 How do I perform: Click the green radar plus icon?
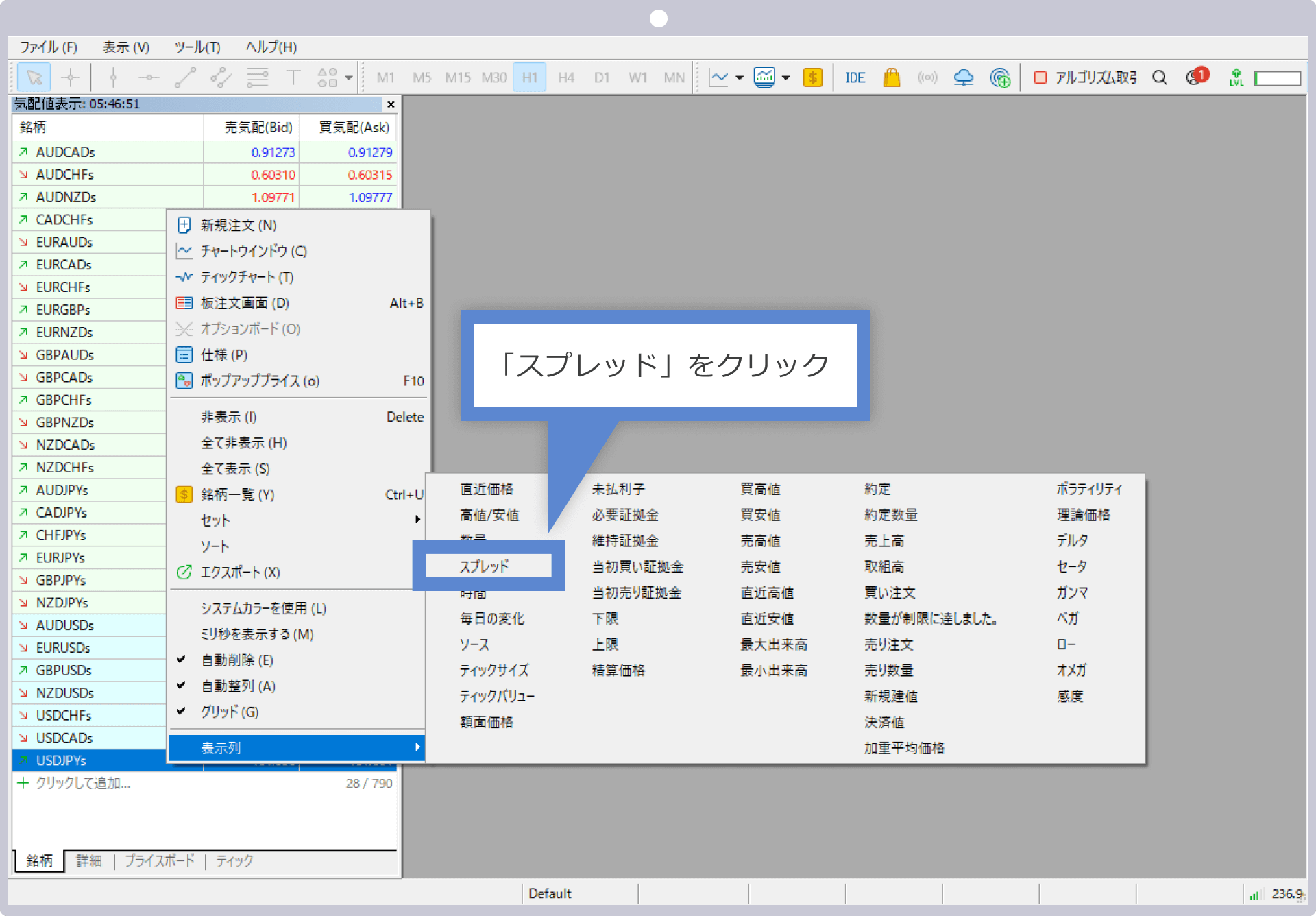click(x=1000, y=77)
